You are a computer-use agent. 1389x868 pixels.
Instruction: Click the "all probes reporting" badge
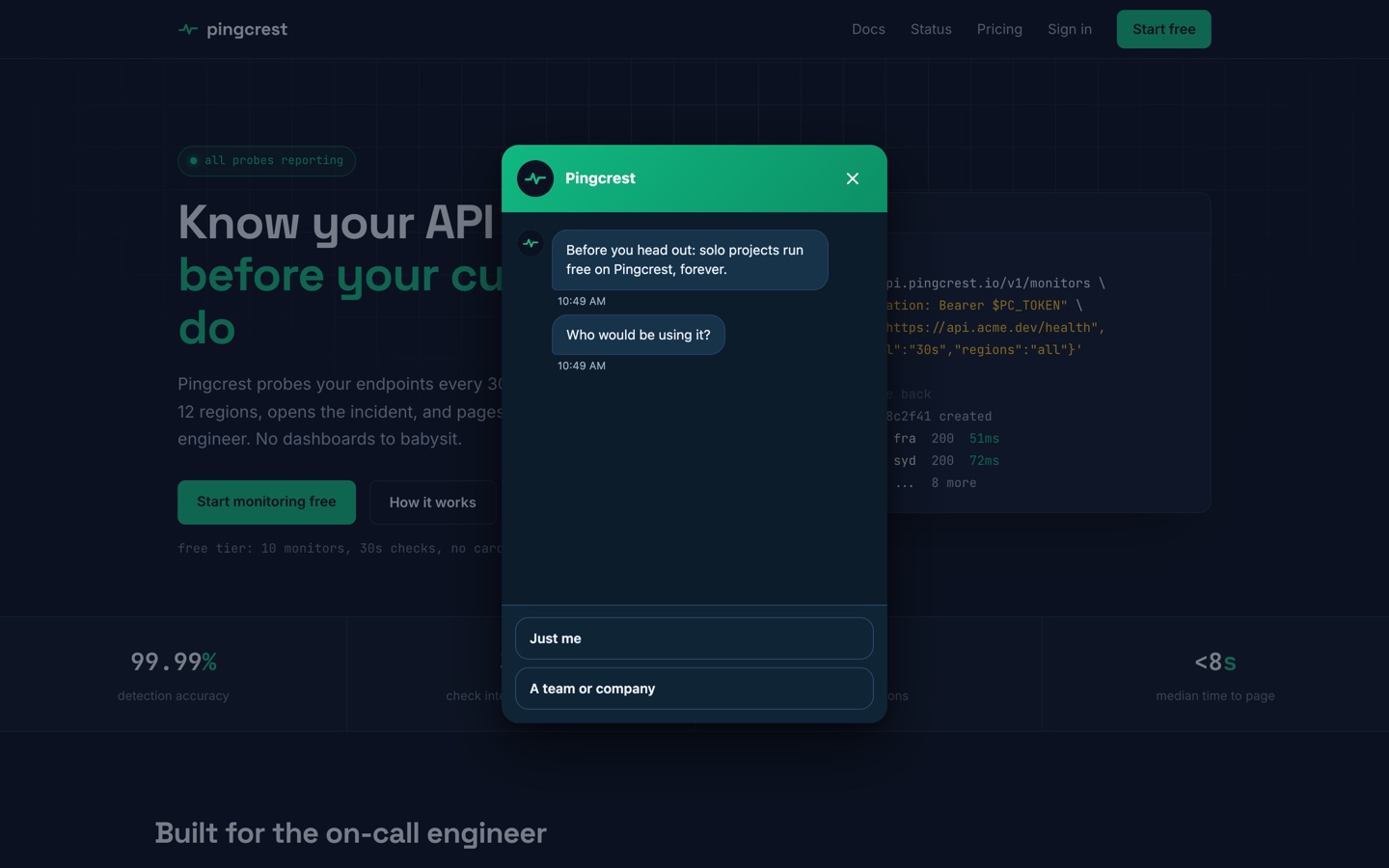point(266,161)
